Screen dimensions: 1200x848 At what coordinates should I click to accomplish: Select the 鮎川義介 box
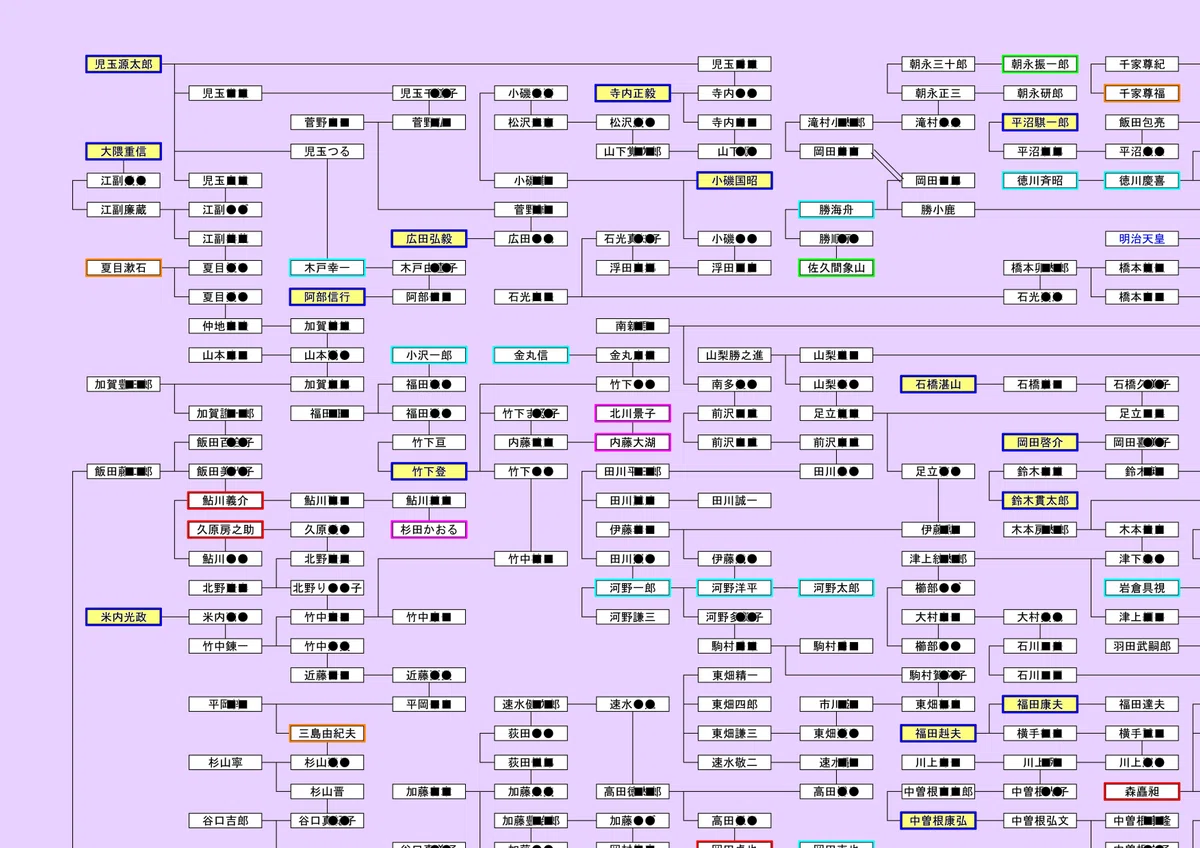click(x=225, y=500)
